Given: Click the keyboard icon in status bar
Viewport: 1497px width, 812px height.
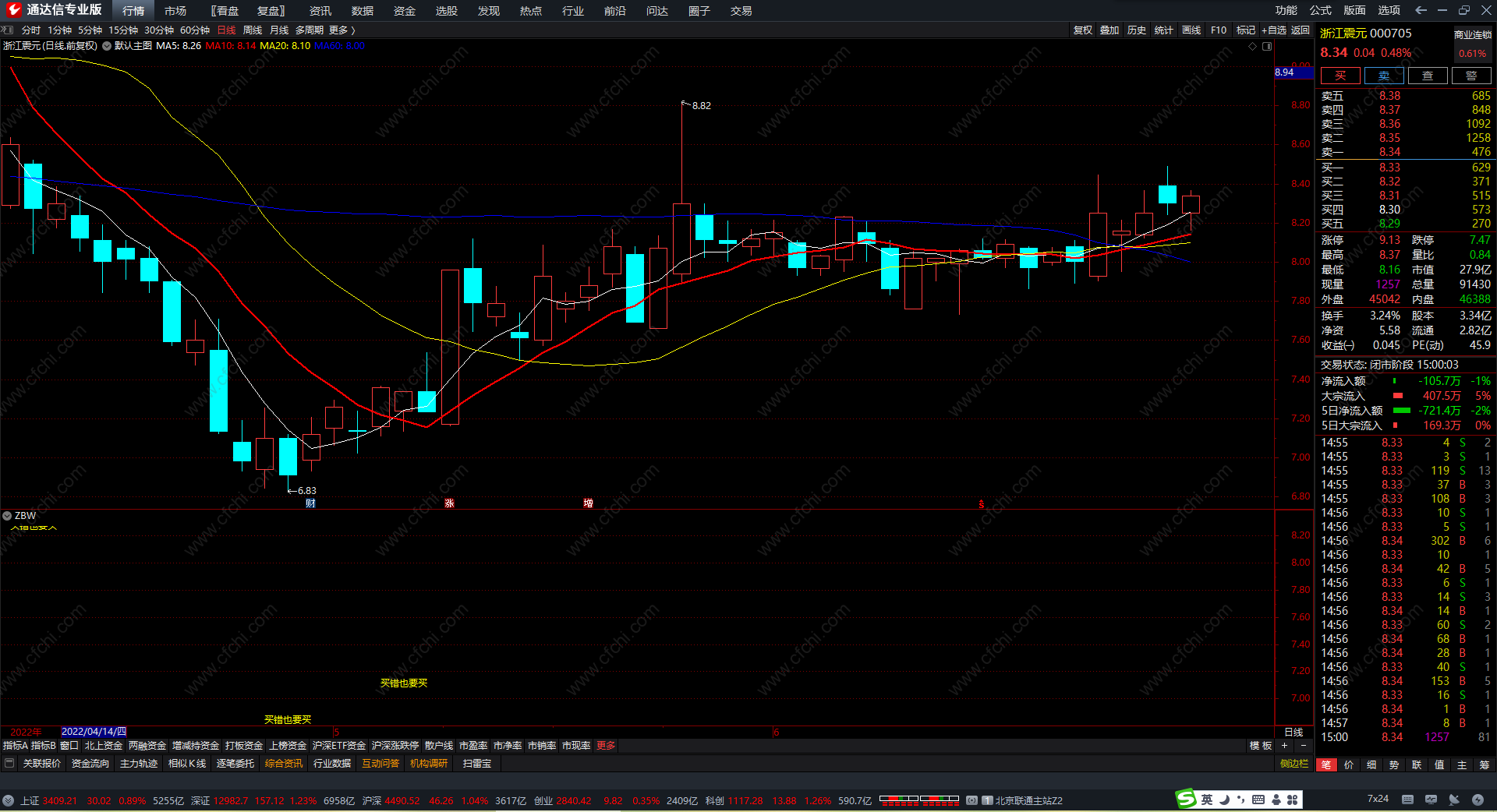Looking at the screenshot, I should point(1407,800).
